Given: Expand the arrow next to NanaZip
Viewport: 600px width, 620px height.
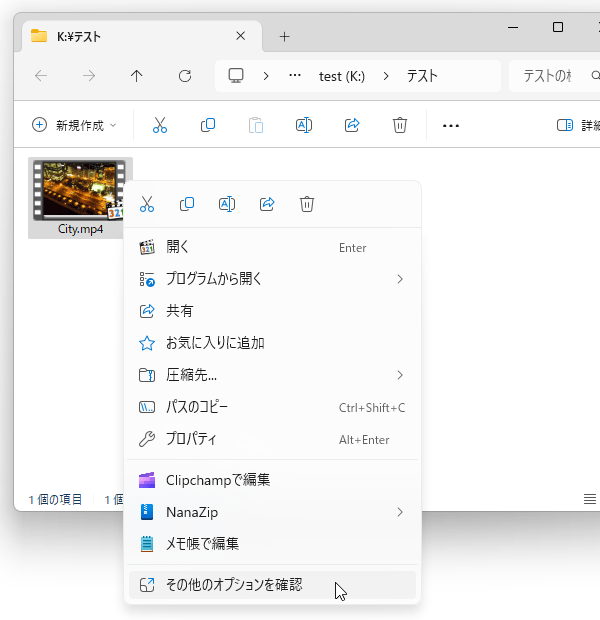Looking at the screenshot, I should click(400, 512).
